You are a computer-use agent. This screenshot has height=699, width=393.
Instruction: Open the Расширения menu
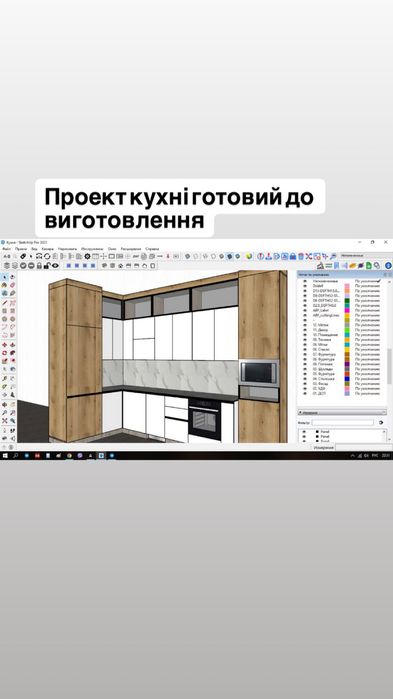point(131,249)
